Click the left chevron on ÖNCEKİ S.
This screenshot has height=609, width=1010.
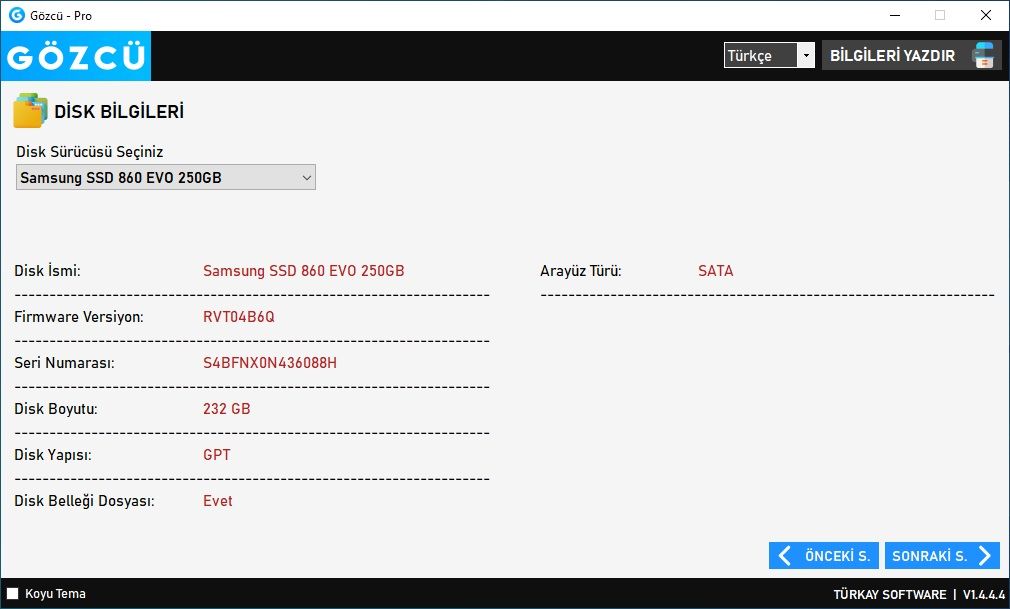point(785,556)
